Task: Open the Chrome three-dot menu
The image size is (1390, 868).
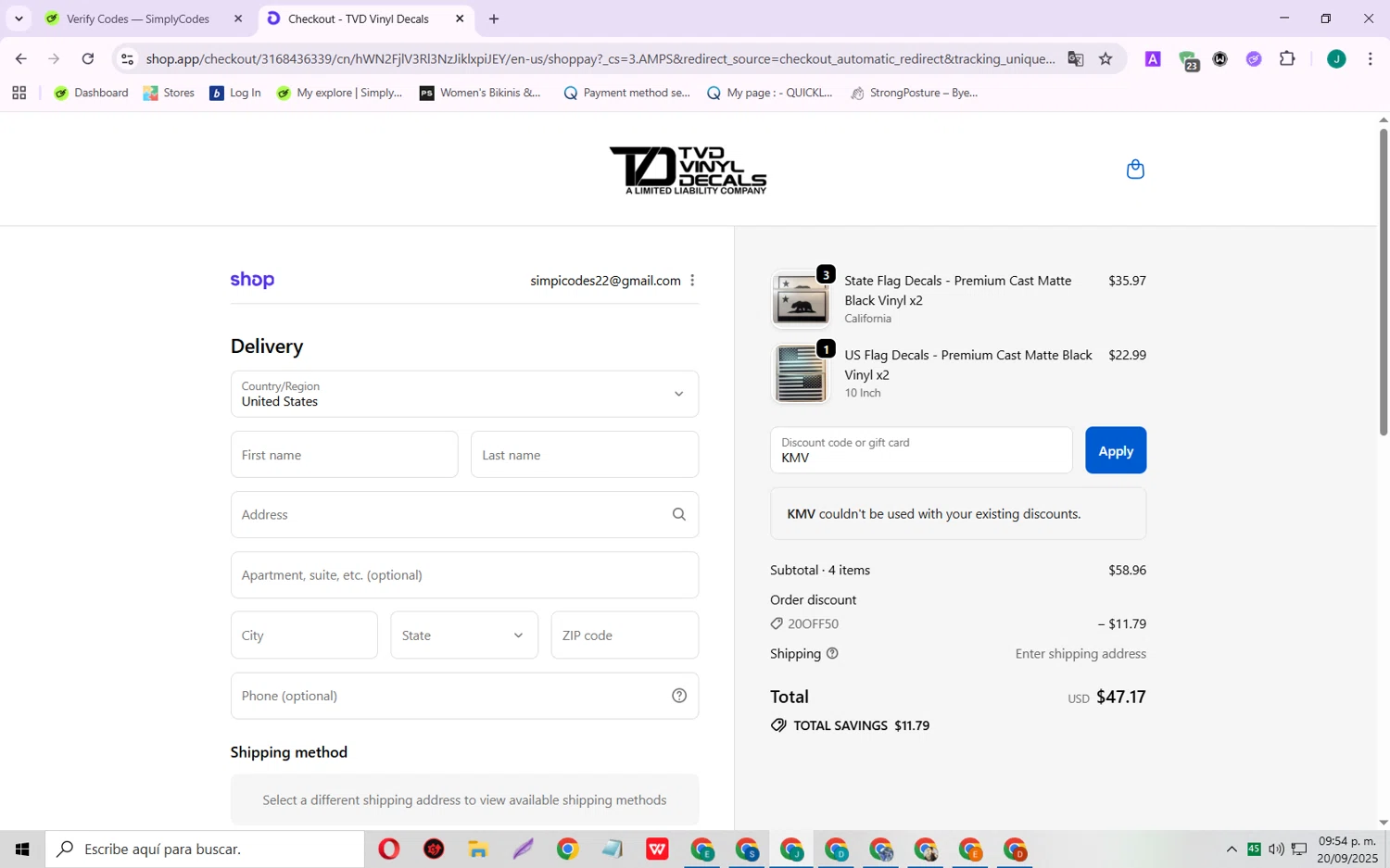Action: coord(1370,59)
